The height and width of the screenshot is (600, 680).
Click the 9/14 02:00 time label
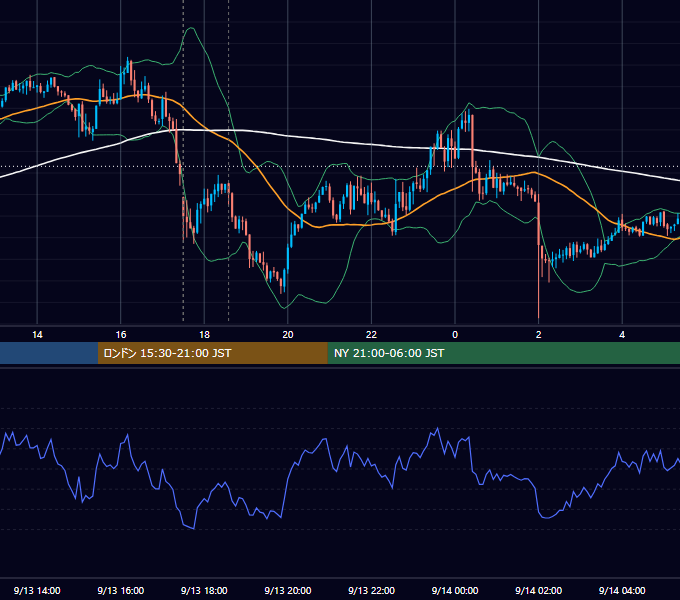[539, 590]
